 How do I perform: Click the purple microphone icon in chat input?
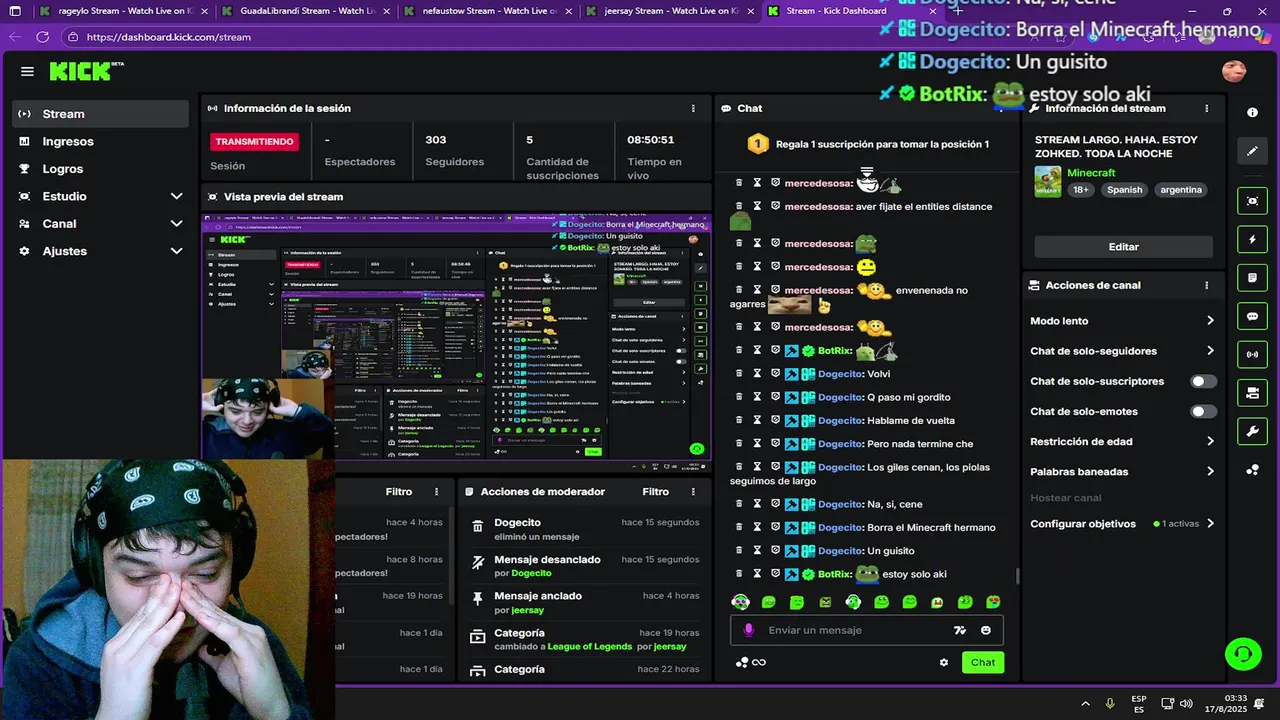[749, 630]
